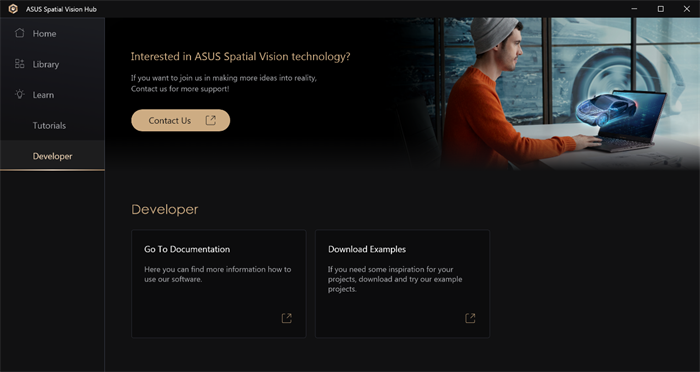Click the 'Contact us for more support!' text
Viewport: 700px width, 372px height.
(x=180, y=89)
